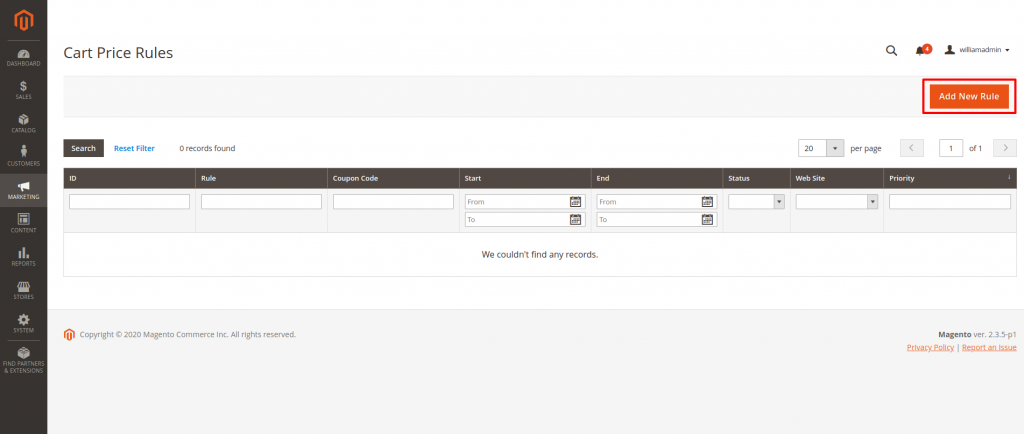Open the Reports sidebar icon
Viewport: 1024px width, 434px height.
[23, 257]
